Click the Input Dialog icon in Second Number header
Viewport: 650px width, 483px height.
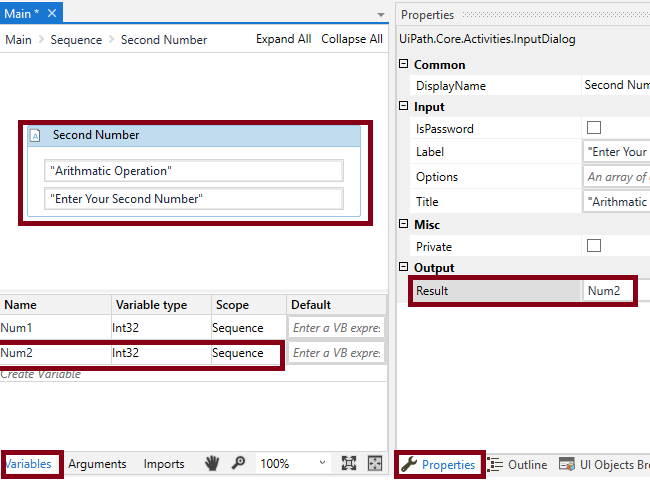click(36, 136)
